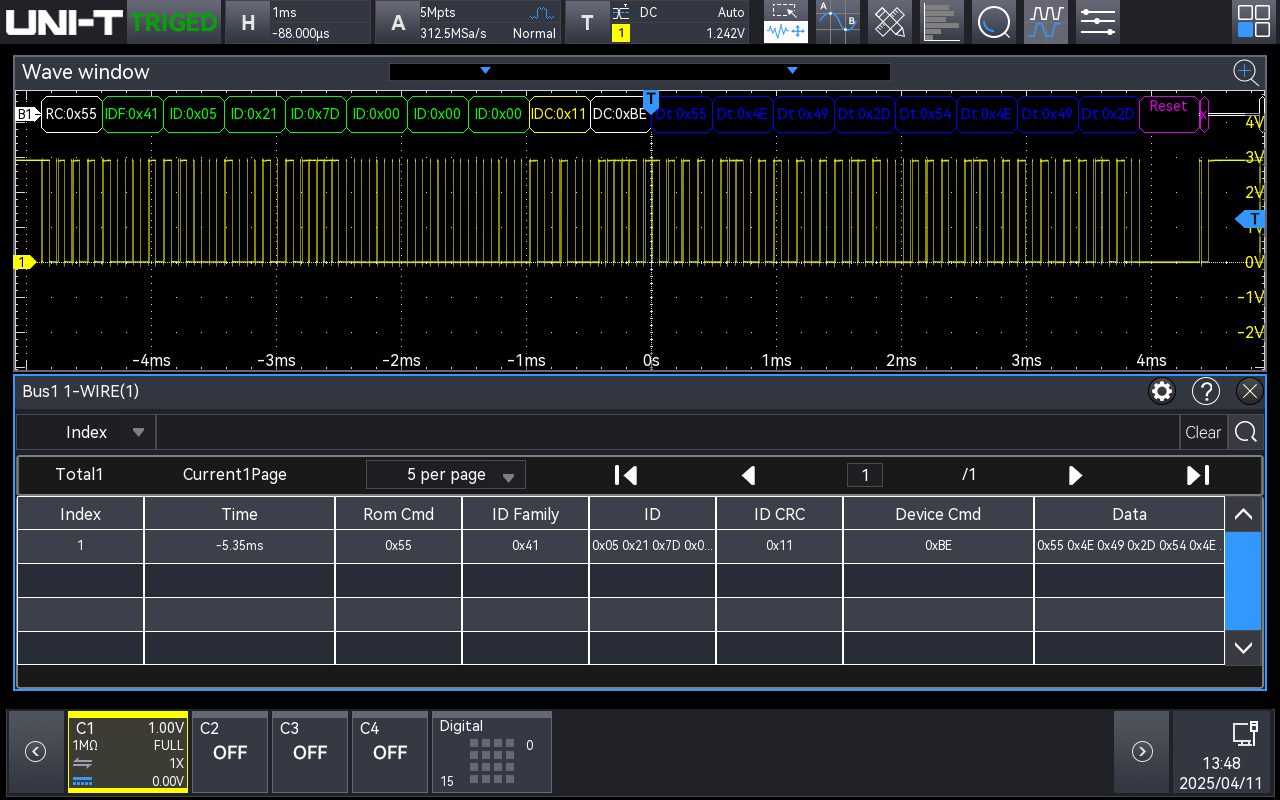Toggle channel C3 OFF button

click(310, 752)
